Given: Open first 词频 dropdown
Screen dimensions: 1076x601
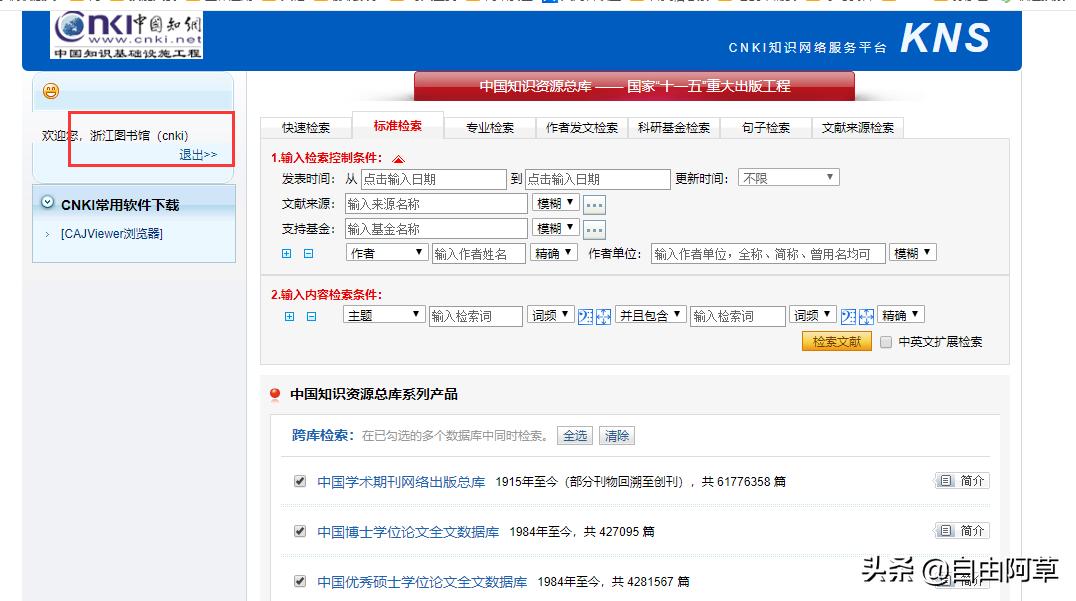Looking at the screenshot, I should [551, 315].
